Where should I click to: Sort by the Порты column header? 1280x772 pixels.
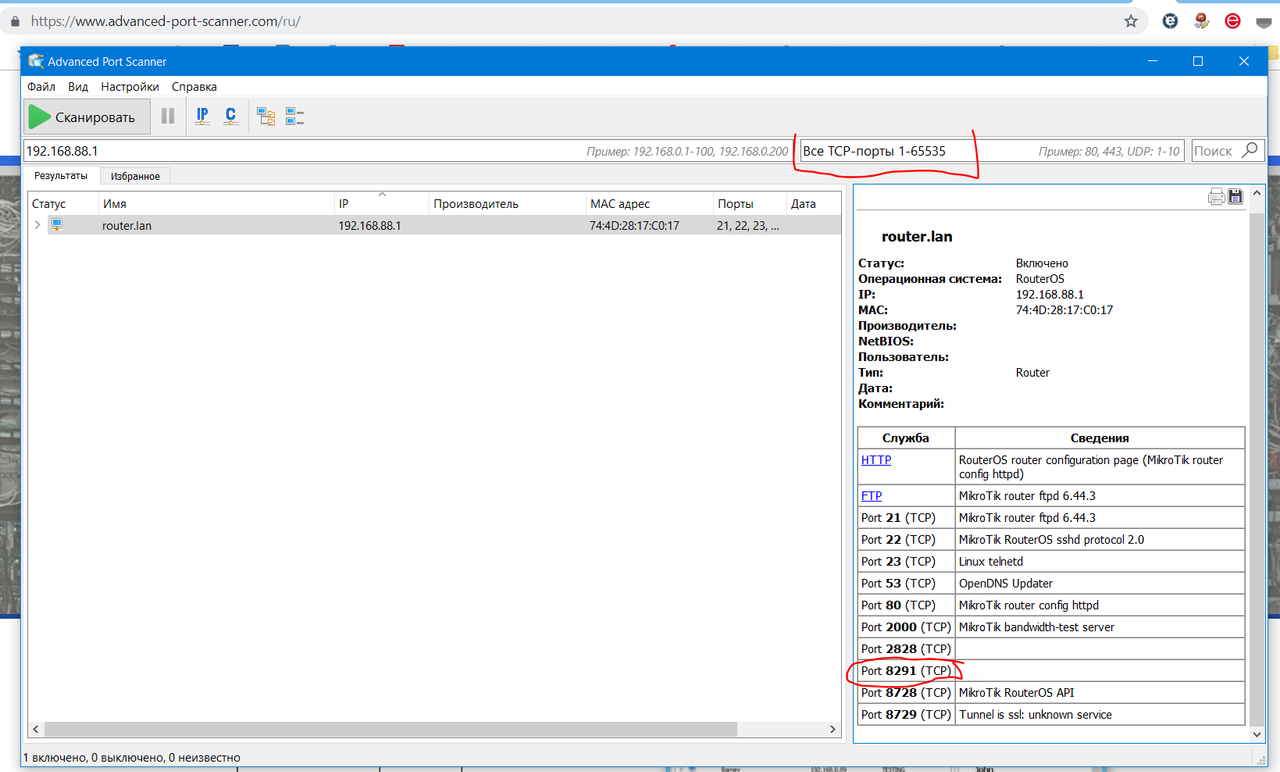[x=749, y=204]
